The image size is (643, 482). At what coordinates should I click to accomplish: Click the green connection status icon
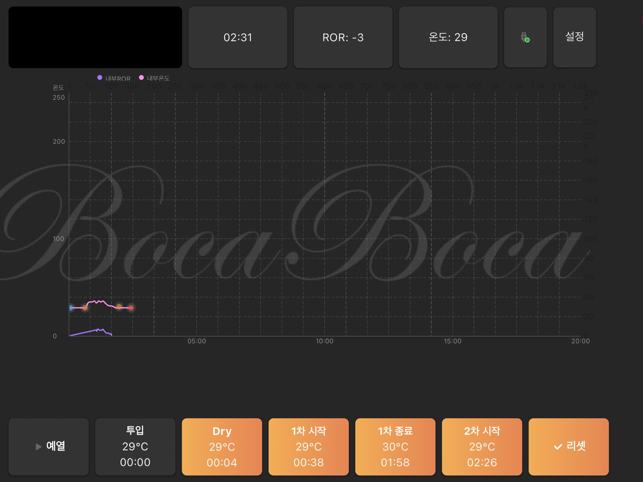pos(525,38)
